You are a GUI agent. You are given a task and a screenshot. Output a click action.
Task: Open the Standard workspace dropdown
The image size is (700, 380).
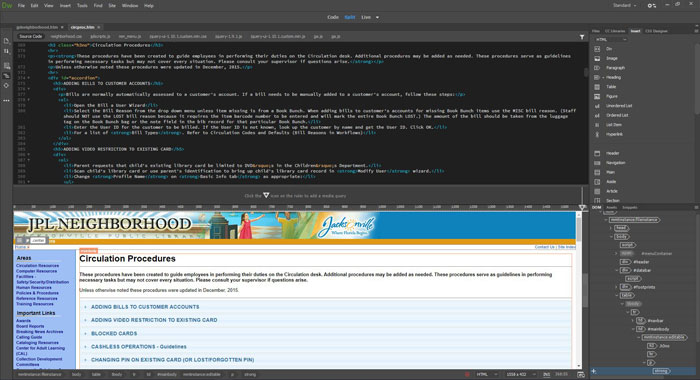(x=624, y=5)
